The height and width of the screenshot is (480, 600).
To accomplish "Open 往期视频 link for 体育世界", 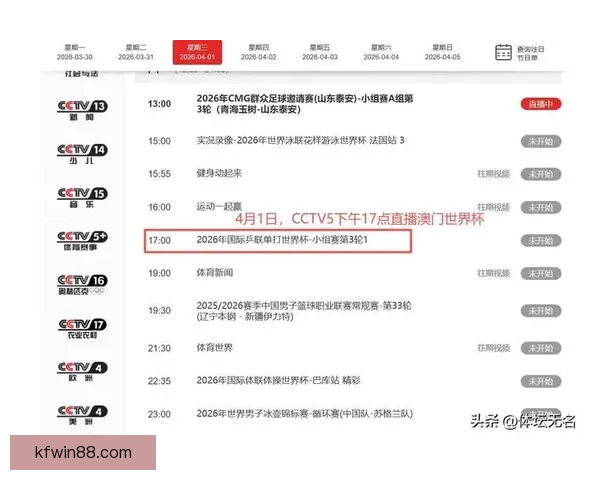I will (x=493, y=348).
